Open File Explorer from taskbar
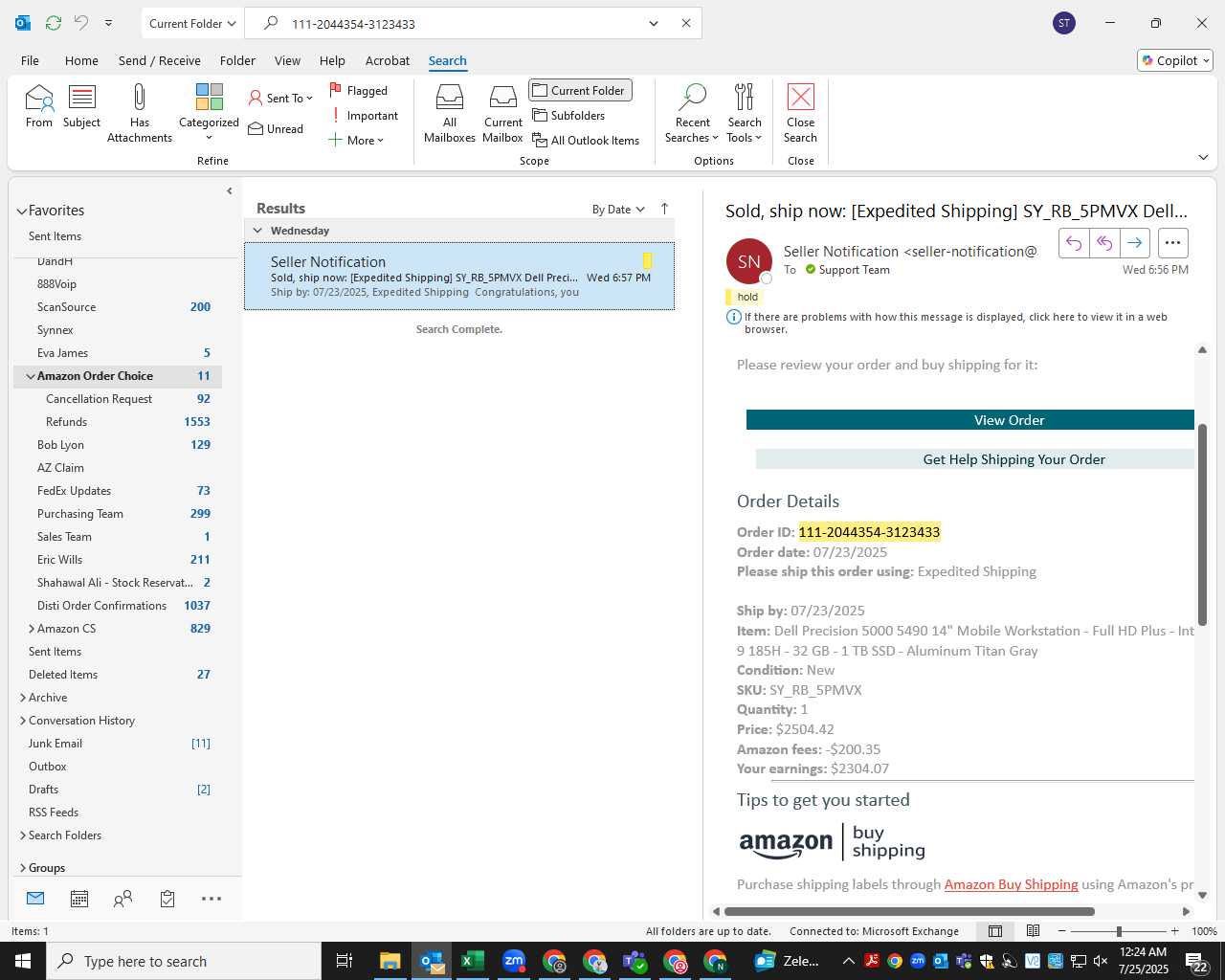 [x=390, y=961]
